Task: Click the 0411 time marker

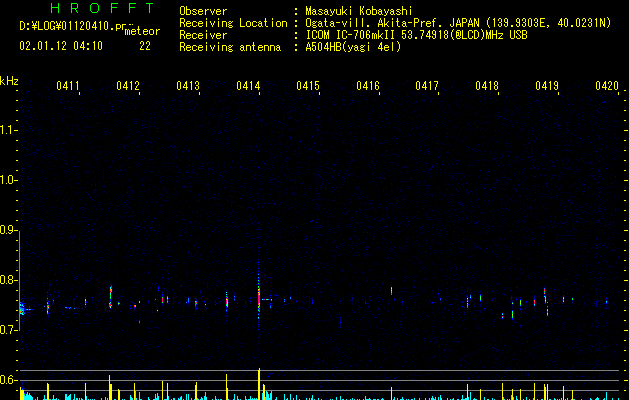Action: [x=67, y=86]
